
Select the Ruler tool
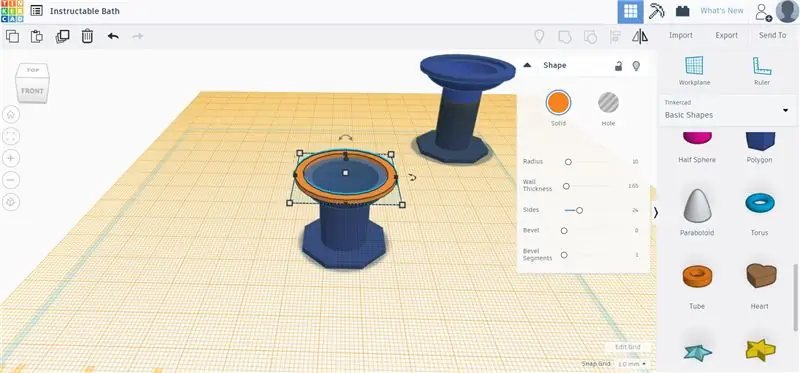click(x=761, y=70)
